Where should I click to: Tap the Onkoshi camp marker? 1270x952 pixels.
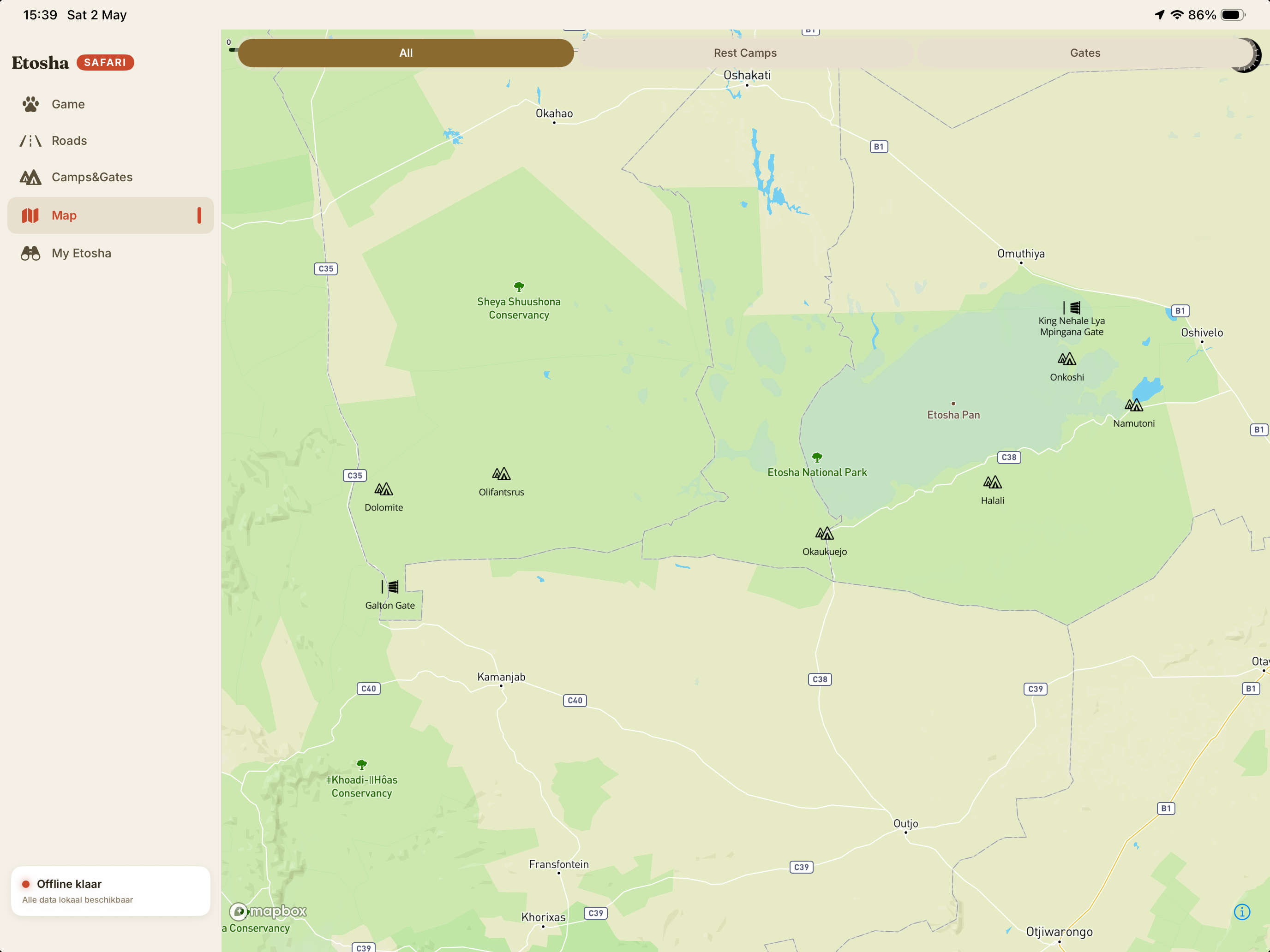(x=1067, y=359)
